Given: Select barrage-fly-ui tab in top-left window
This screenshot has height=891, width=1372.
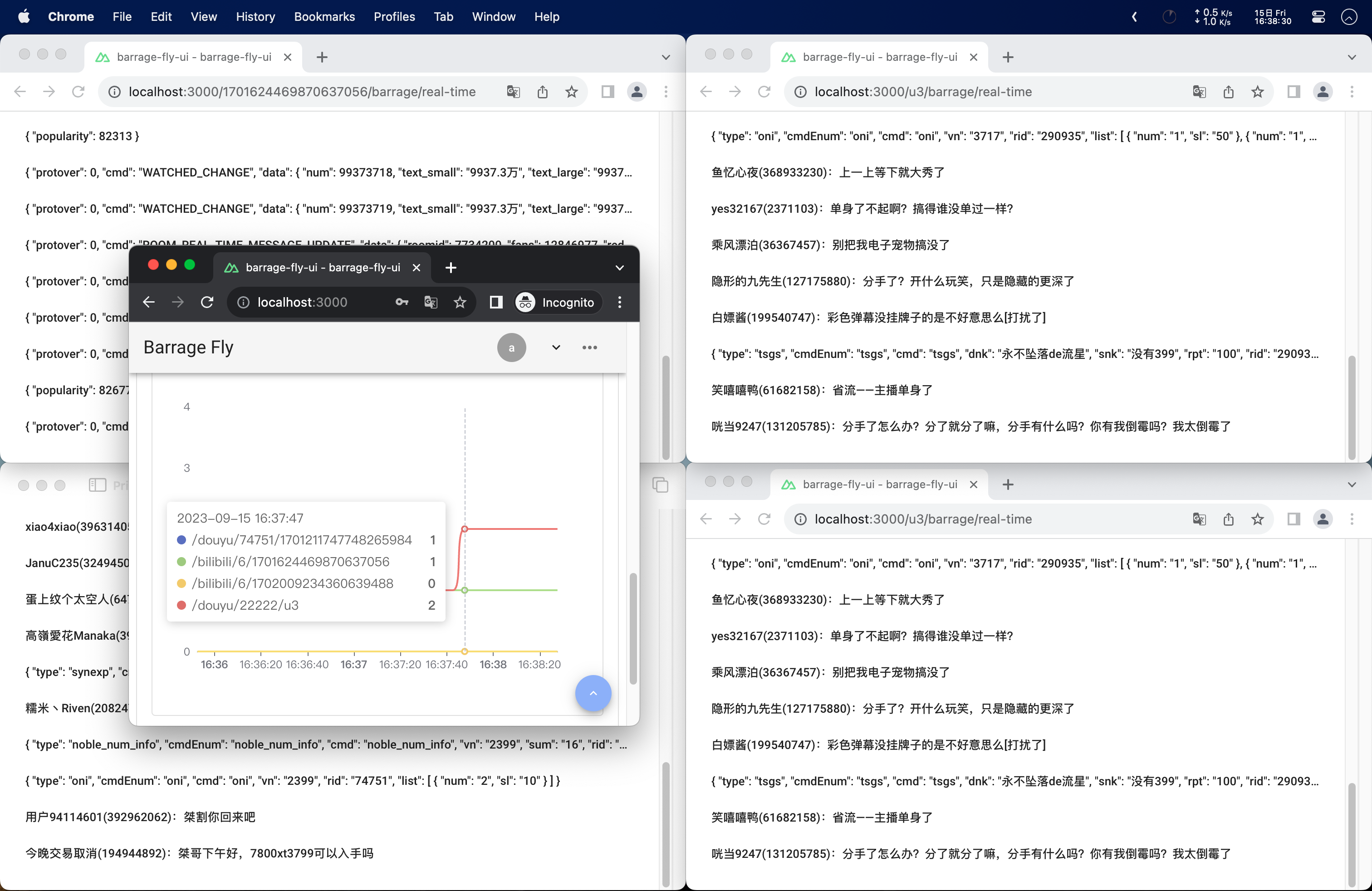Looking at the screenshot, I should [x=194, y=57].
